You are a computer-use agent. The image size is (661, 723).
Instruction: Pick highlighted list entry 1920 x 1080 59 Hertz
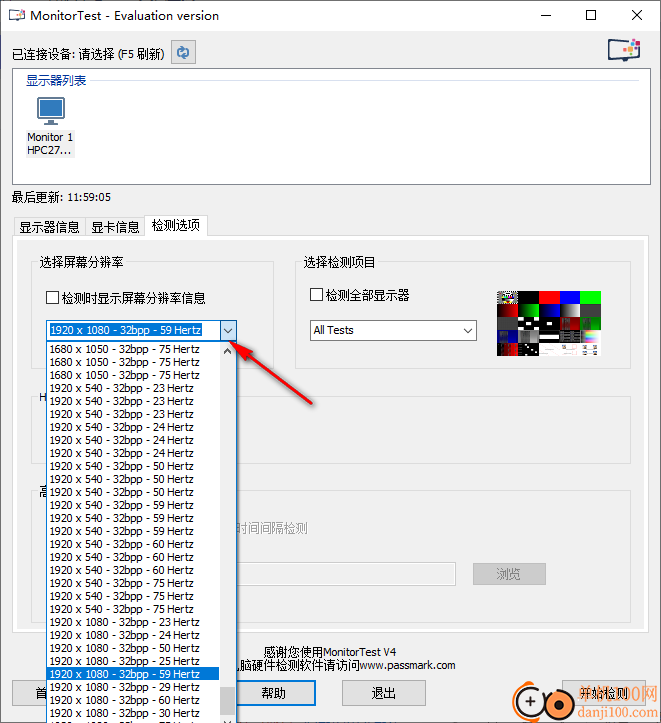[133, 674]
